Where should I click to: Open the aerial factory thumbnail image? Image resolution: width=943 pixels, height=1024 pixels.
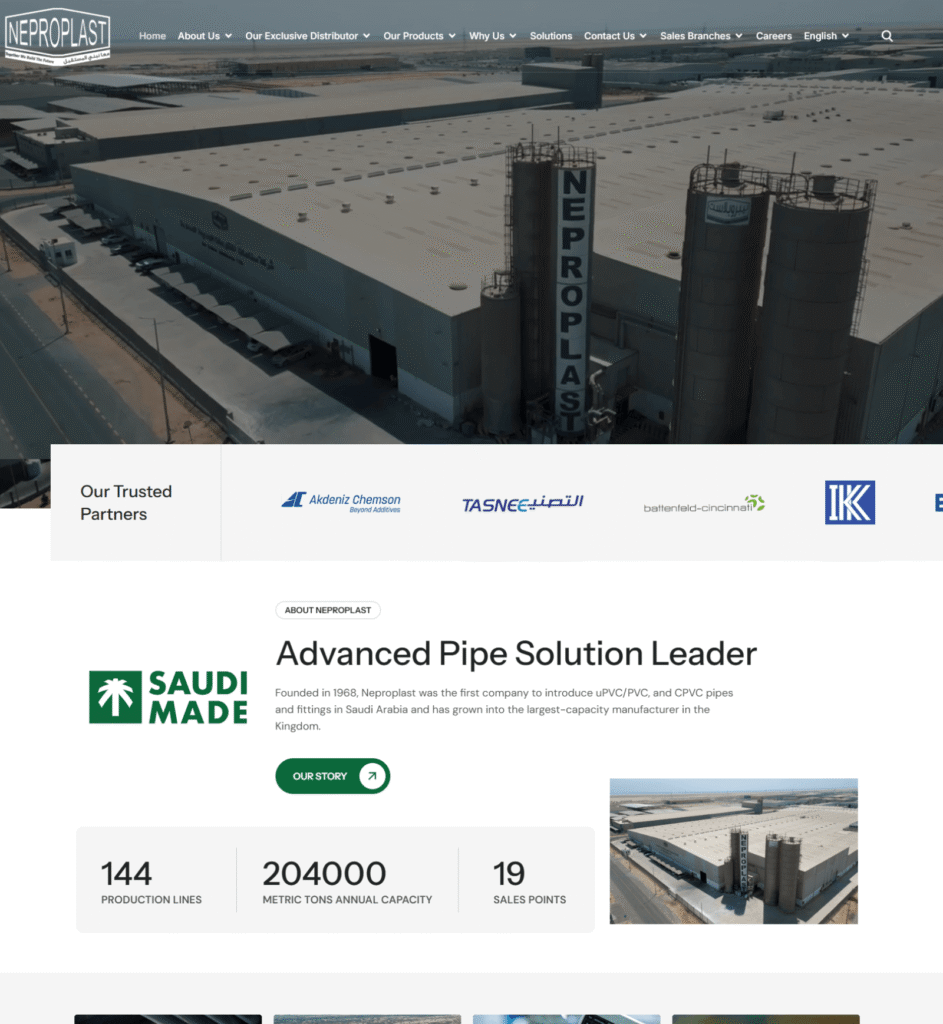733,851
